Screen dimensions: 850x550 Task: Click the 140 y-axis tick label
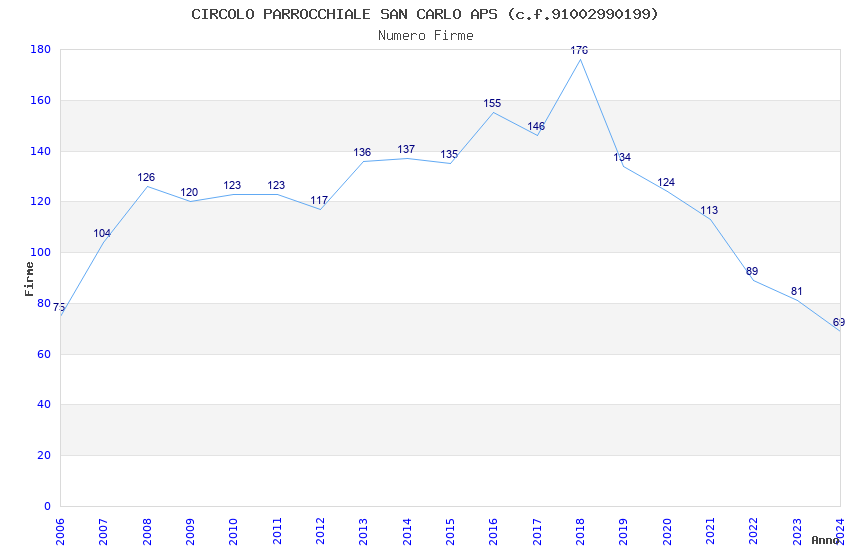(x=41, y=151)
